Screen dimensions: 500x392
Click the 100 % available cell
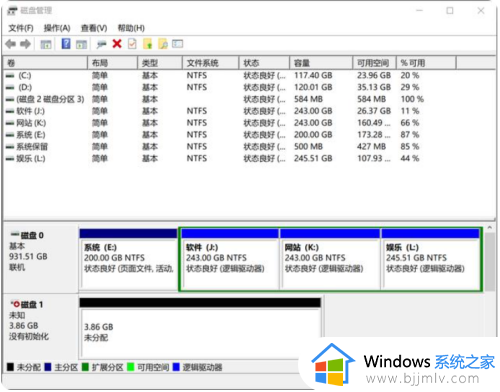412,99
